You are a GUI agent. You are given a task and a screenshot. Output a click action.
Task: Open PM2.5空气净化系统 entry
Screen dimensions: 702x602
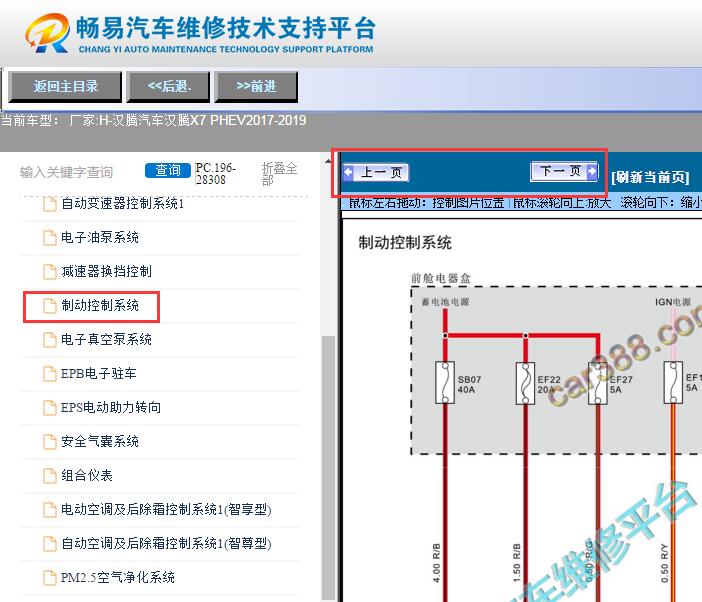(x=118, y=577)
